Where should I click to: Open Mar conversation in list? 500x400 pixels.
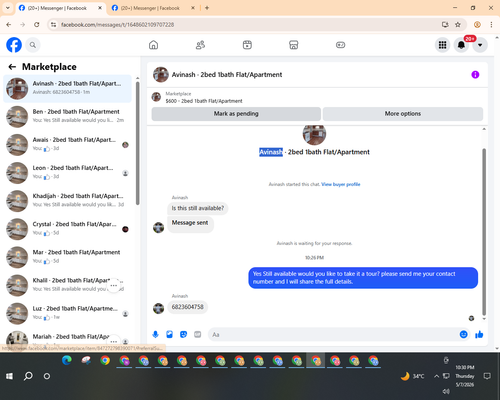coord(67,257)
